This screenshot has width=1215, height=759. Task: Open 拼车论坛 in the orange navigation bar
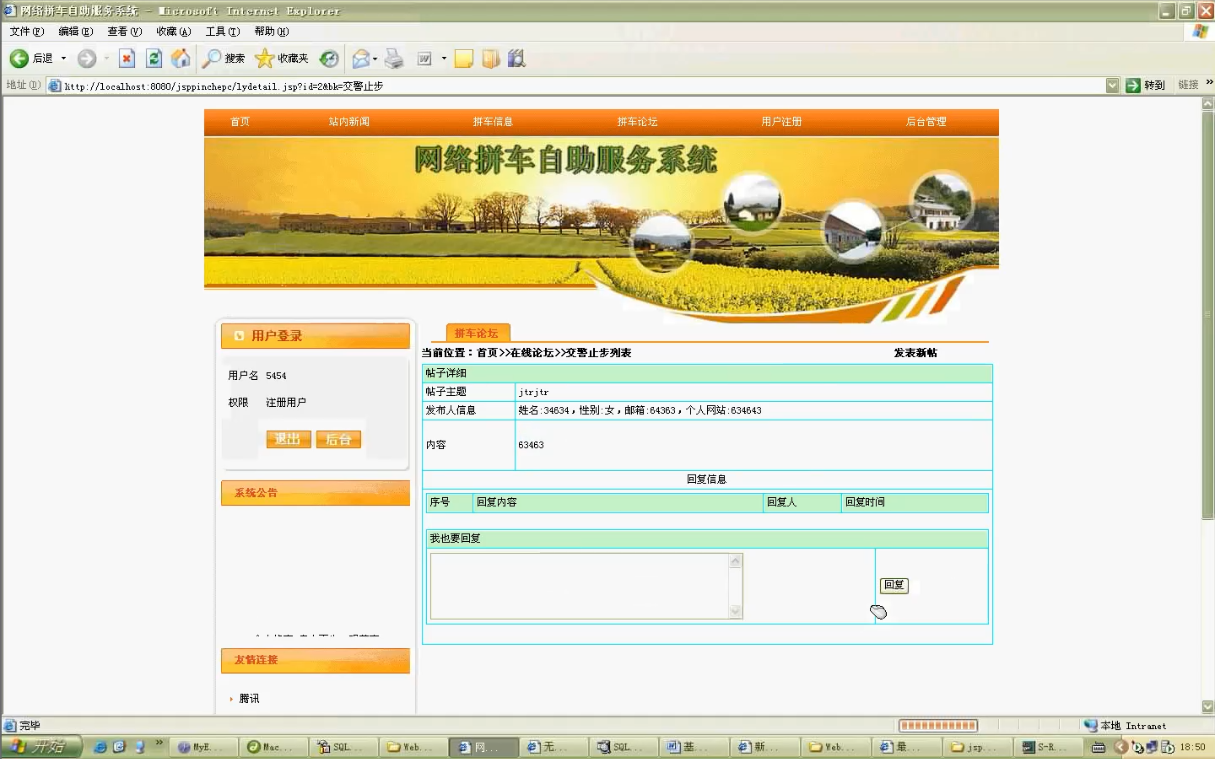pos(637,122)
